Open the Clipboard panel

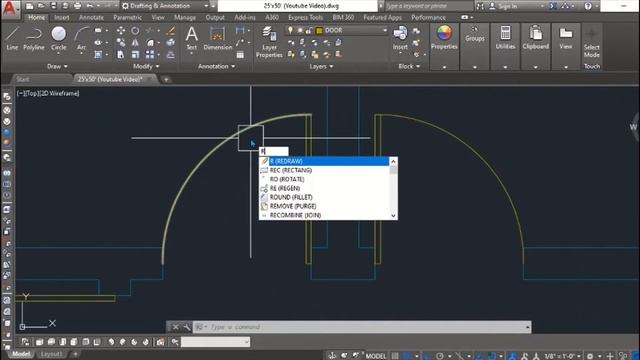pos(536,38)
